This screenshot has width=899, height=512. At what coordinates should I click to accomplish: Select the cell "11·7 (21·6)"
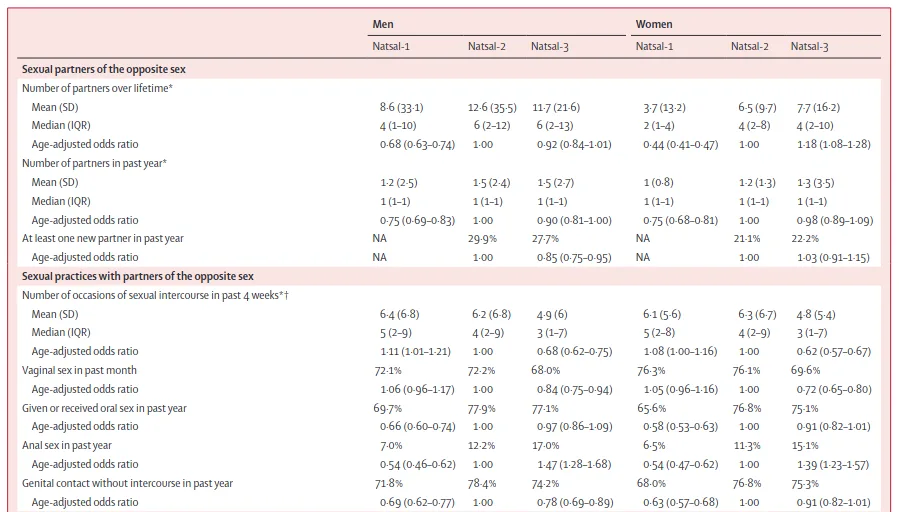pos(556,107)
